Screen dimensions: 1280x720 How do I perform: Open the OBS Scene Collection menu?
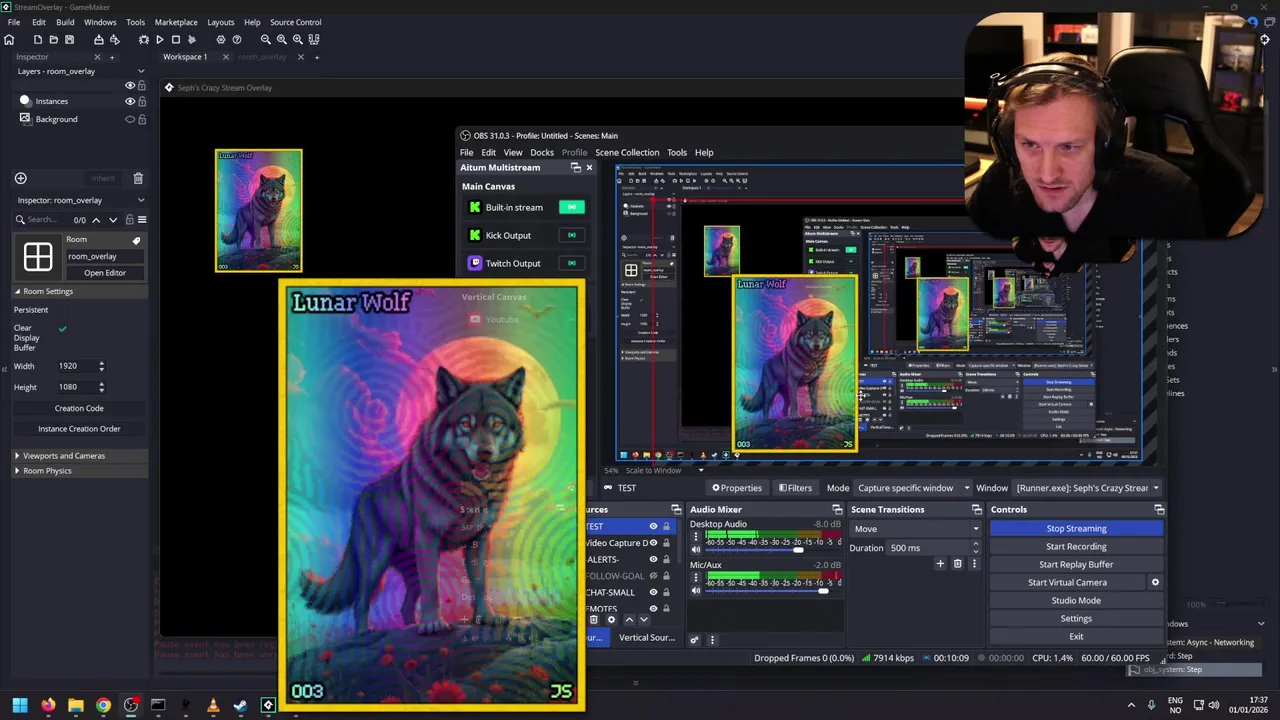tap(627, 153)
